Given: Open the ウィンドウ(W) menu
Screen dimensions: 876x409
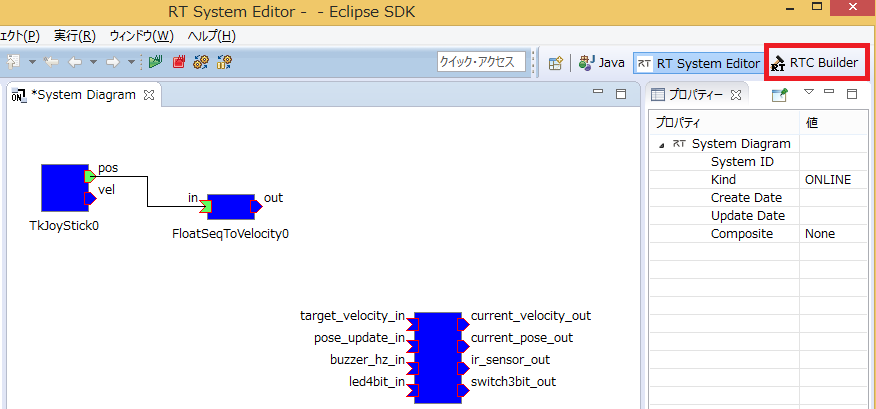Looking at the screenshot, I should tap(141, 36).
